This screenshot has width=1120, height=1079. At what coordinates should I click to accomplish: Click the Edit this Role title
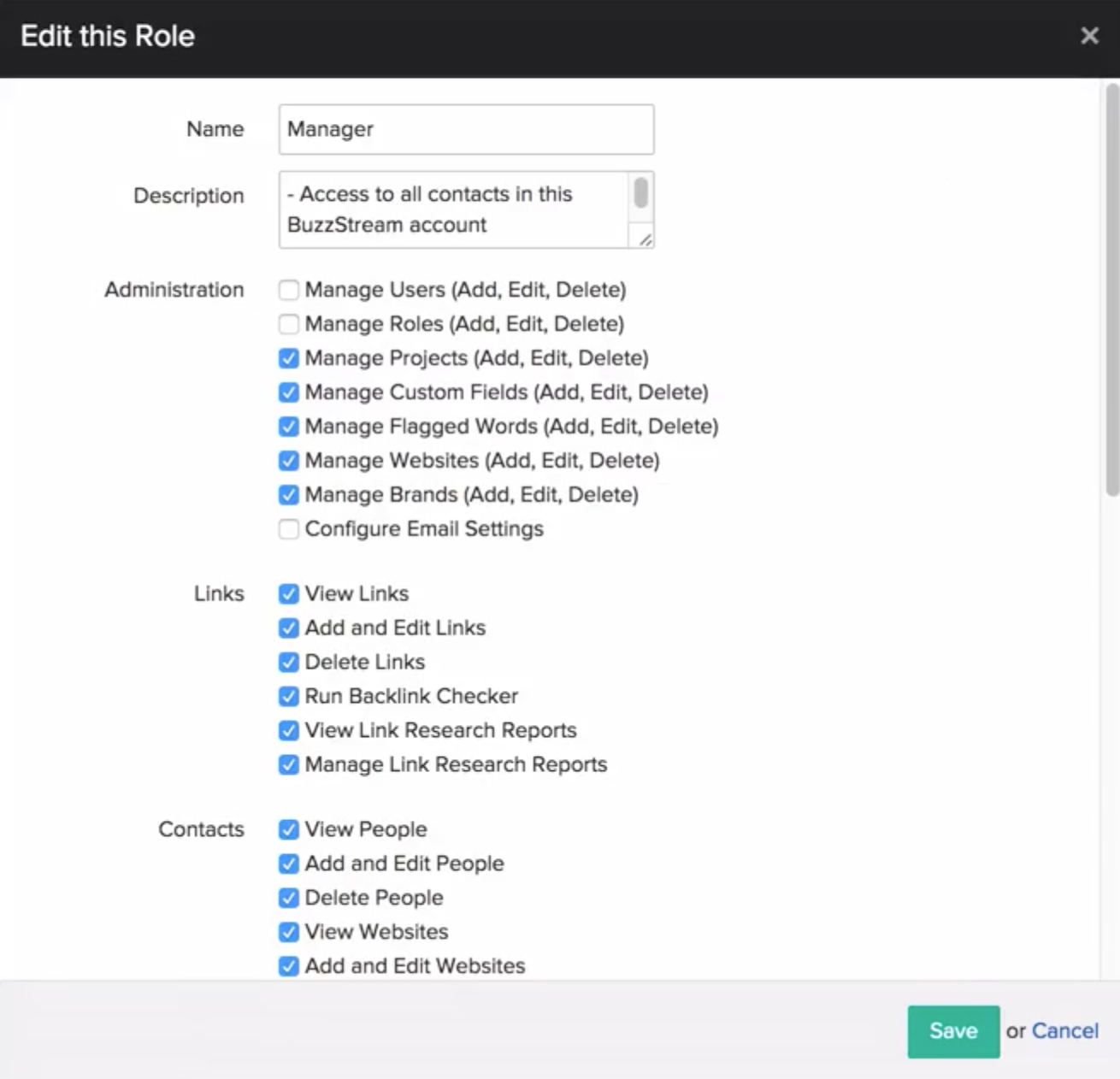108,36
